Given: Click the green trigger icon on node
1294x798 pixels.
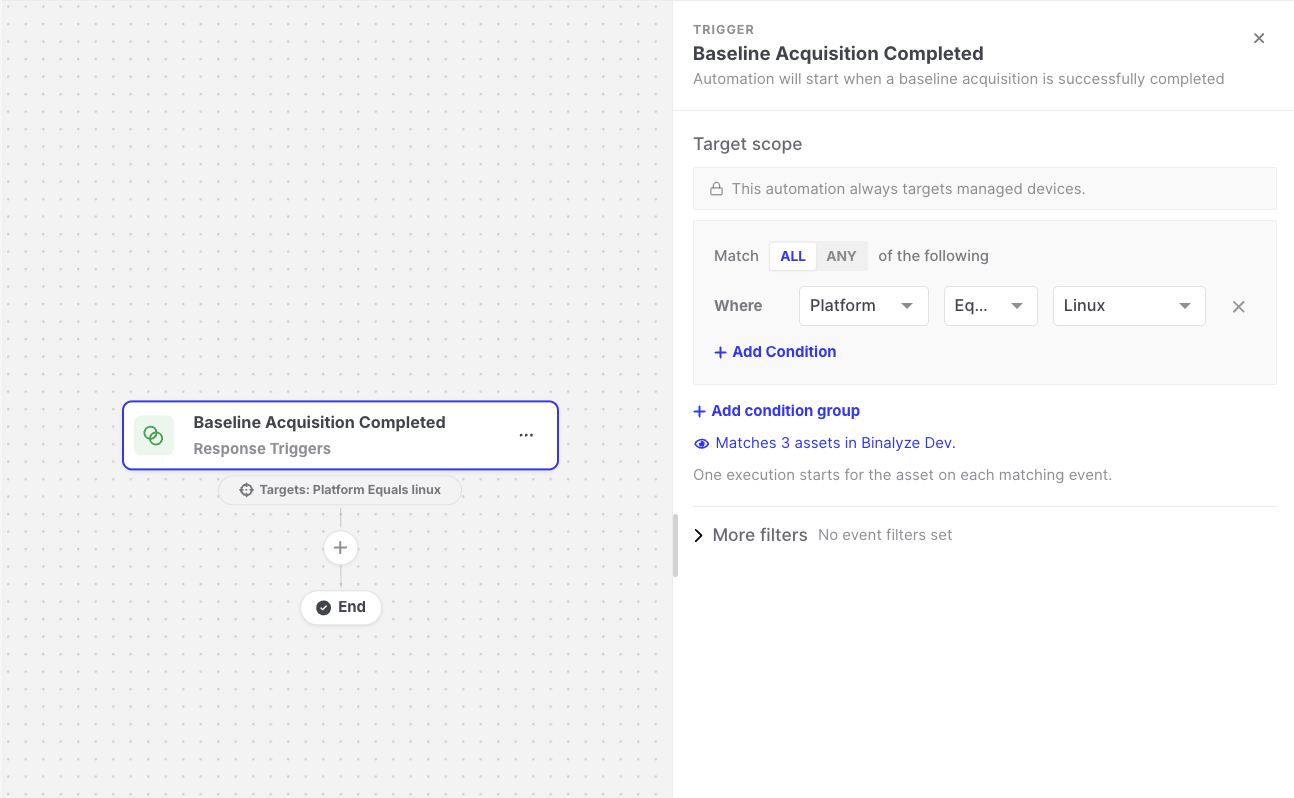Looking at the screenshot, I should pyautogui.click(x=153, y=435).
